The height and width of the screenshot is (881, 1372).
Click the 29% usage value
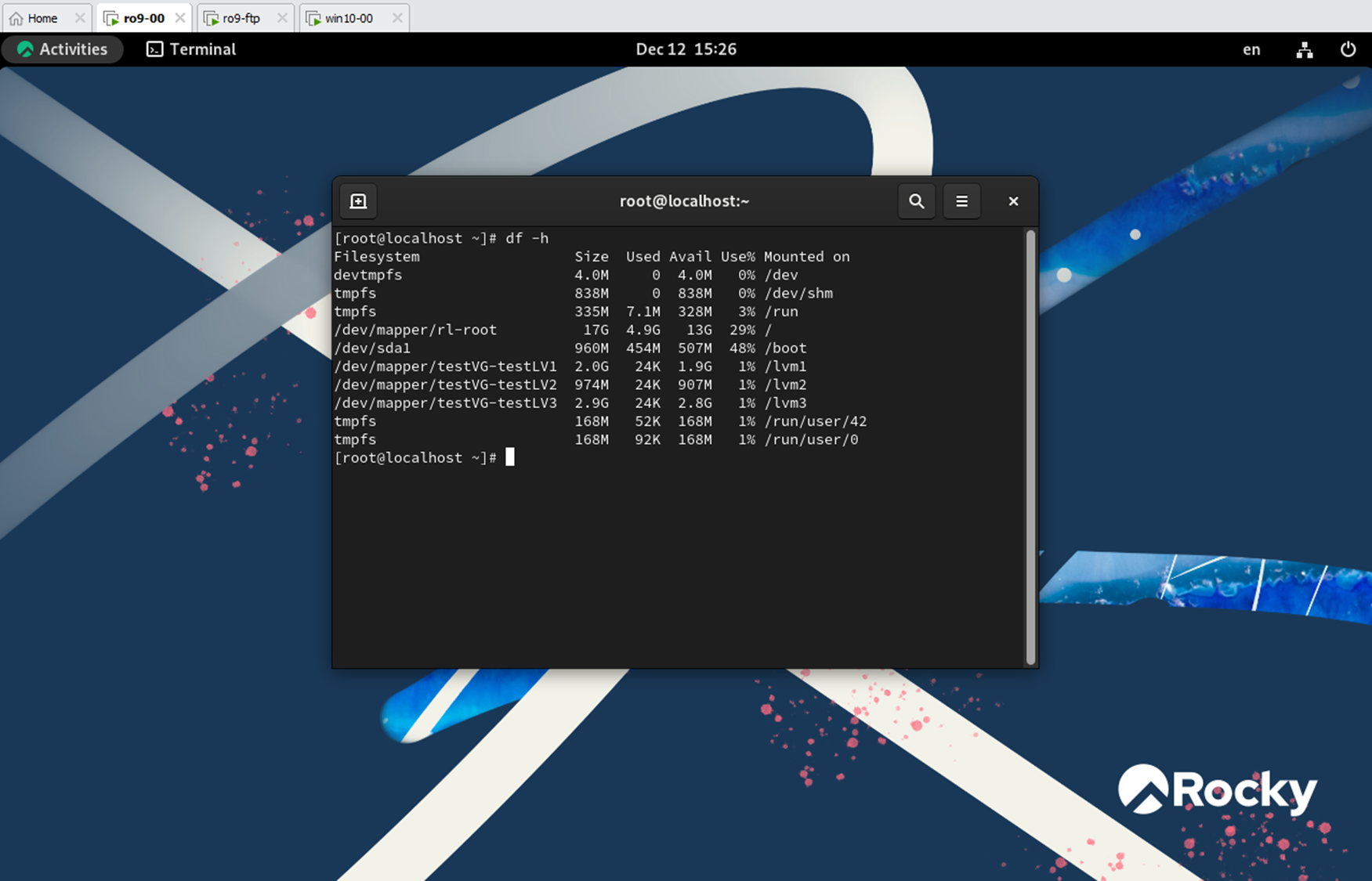(x=743, y=330)
